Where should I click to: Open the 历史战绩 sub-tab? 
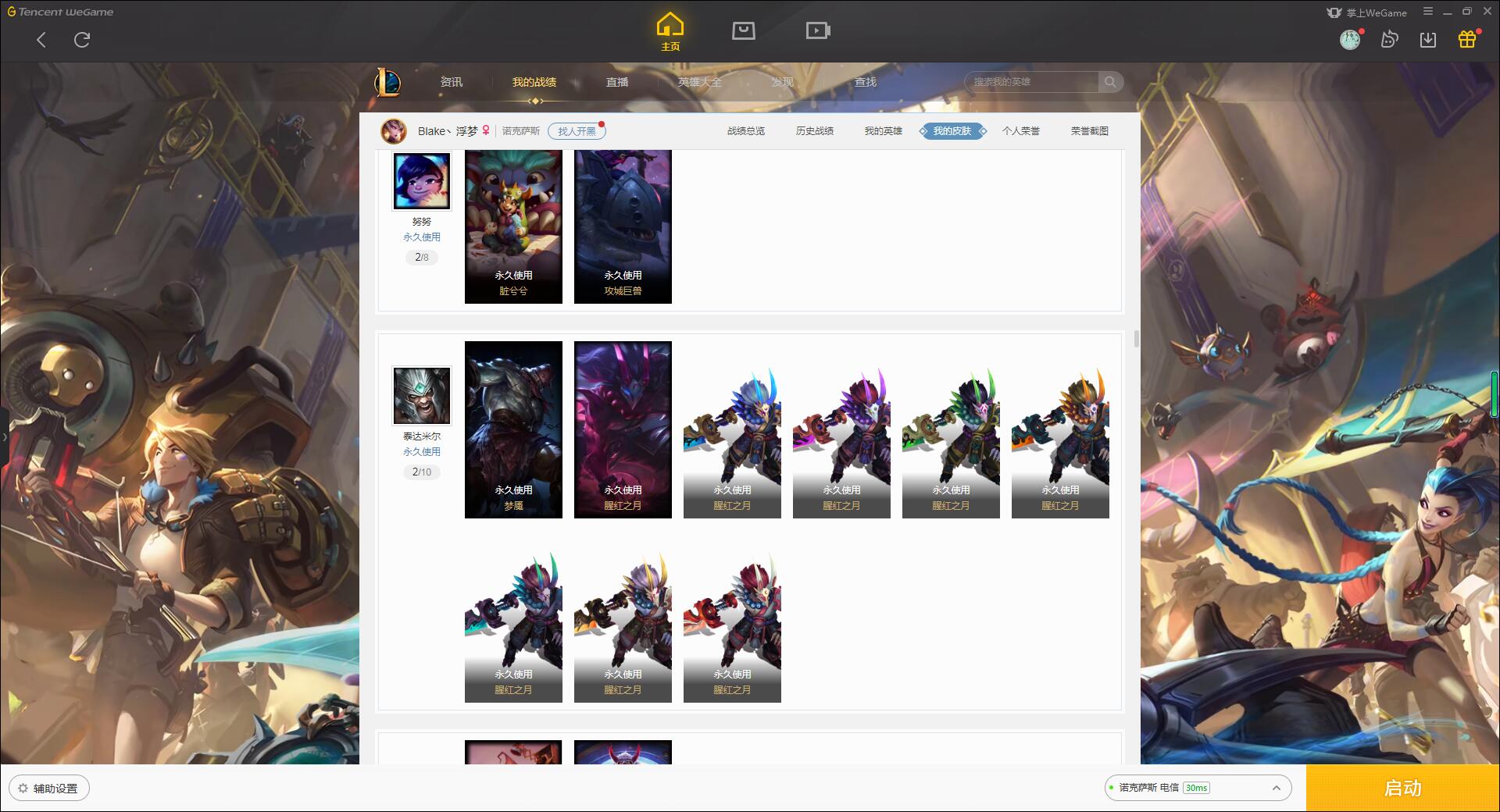[x=815, y=131]
